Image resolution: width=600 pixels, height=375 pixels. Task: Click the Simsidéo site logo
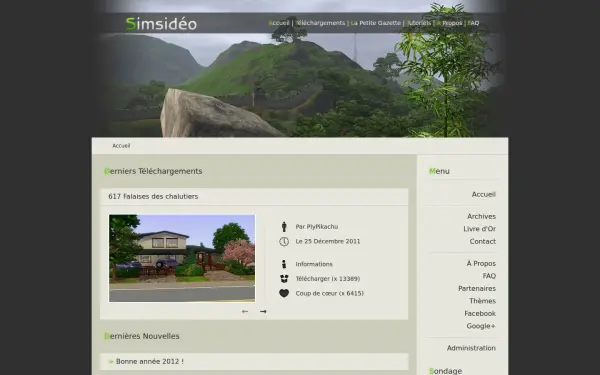pos(161,24)
